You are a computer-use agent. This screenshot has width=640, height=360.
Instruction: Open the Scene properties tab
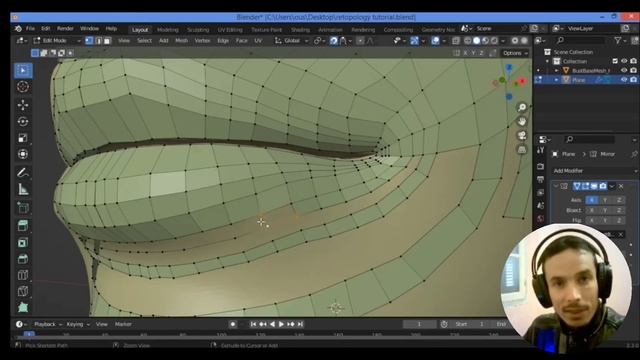(x=541, y=205)
